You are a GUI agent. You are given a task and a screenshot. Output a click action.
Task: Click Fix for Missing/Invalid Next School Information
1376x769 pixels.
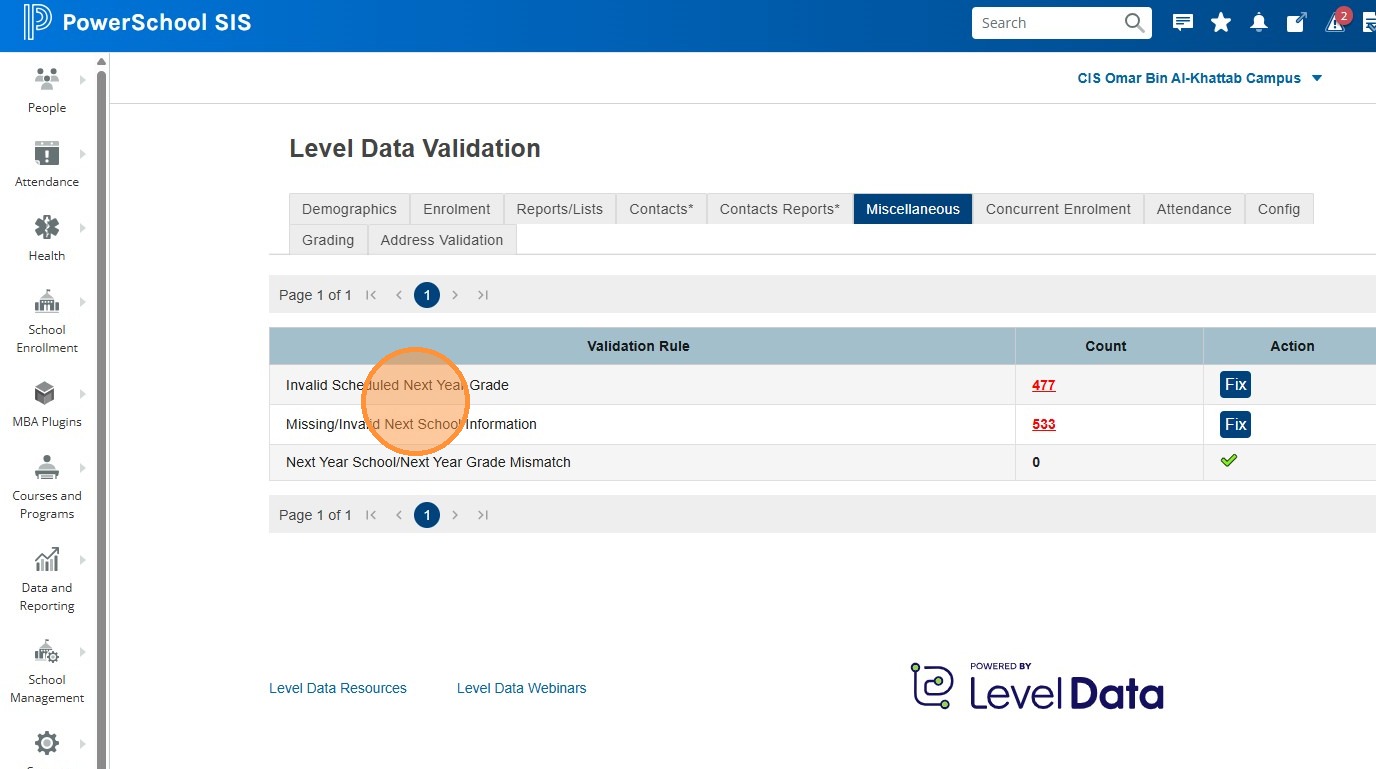1236,424
